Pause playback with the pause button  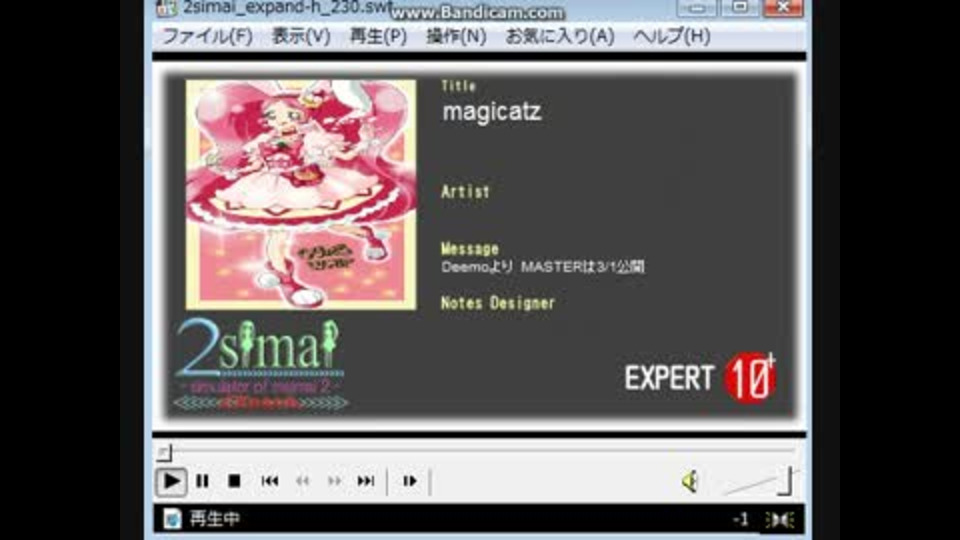(202, 481)
